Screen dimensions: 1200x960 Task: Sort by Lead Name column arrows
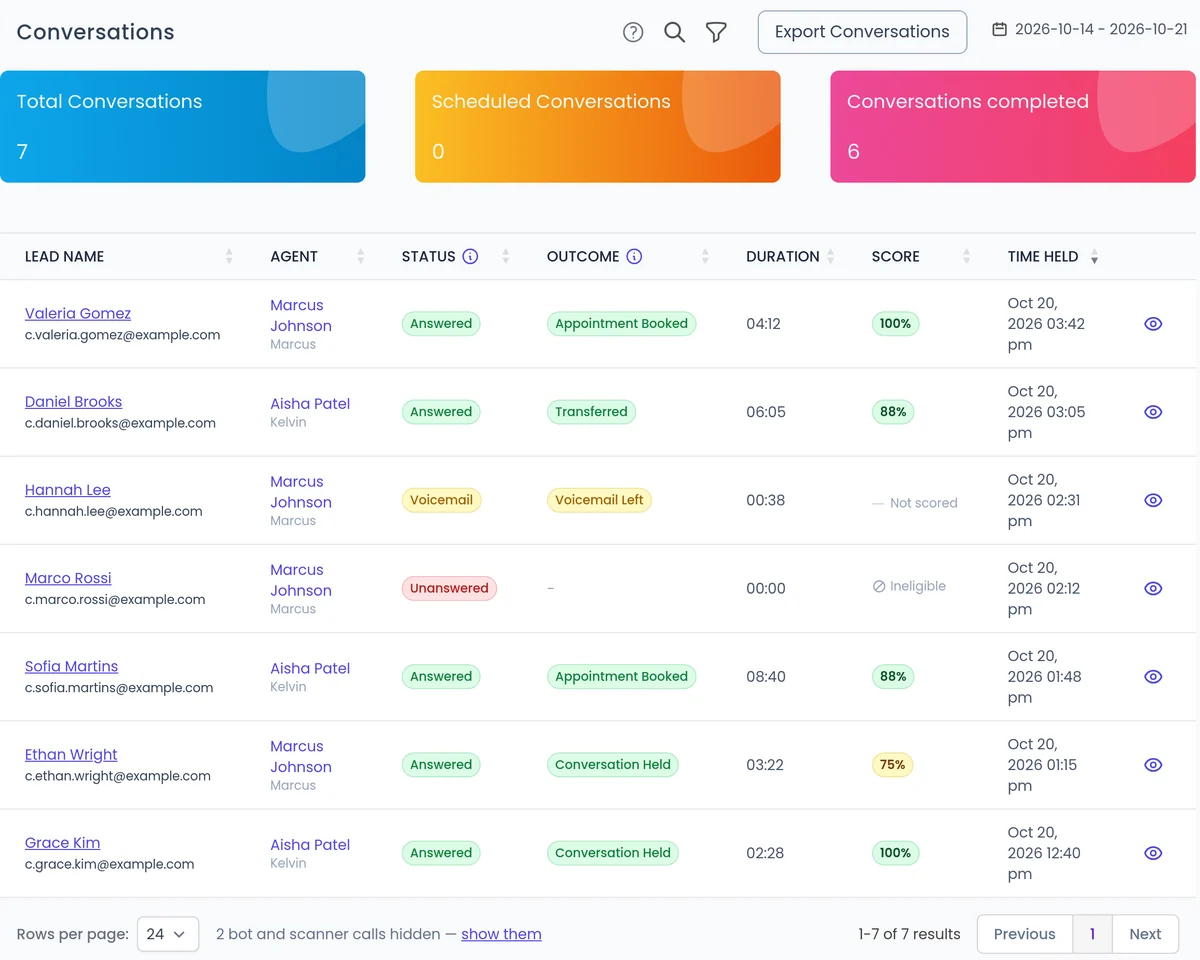(x=229, y=256)
